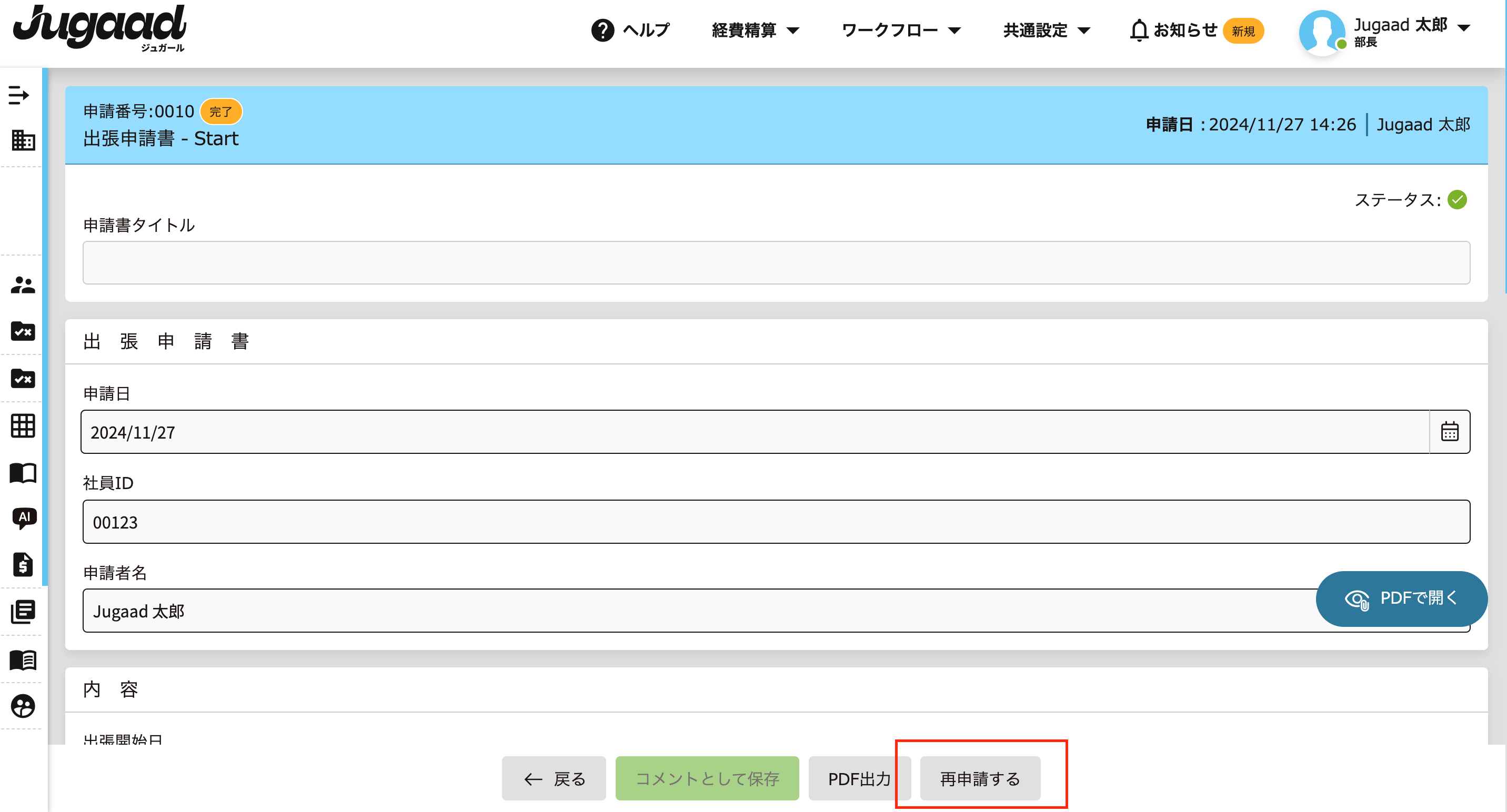Click the PDFで開く floating button
The width and height of the screenshot is (1507, 812).
click(1401, 598)
